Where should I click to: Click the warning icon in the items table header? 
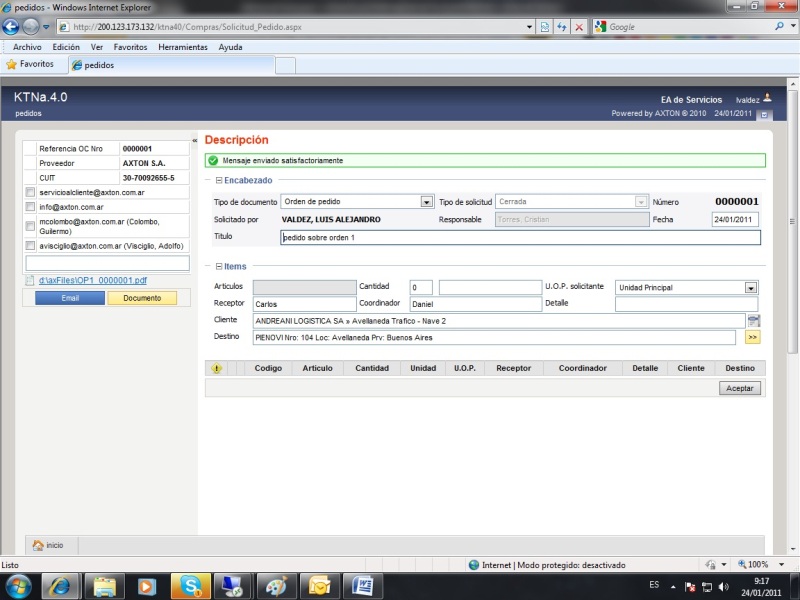click(217, 368)
